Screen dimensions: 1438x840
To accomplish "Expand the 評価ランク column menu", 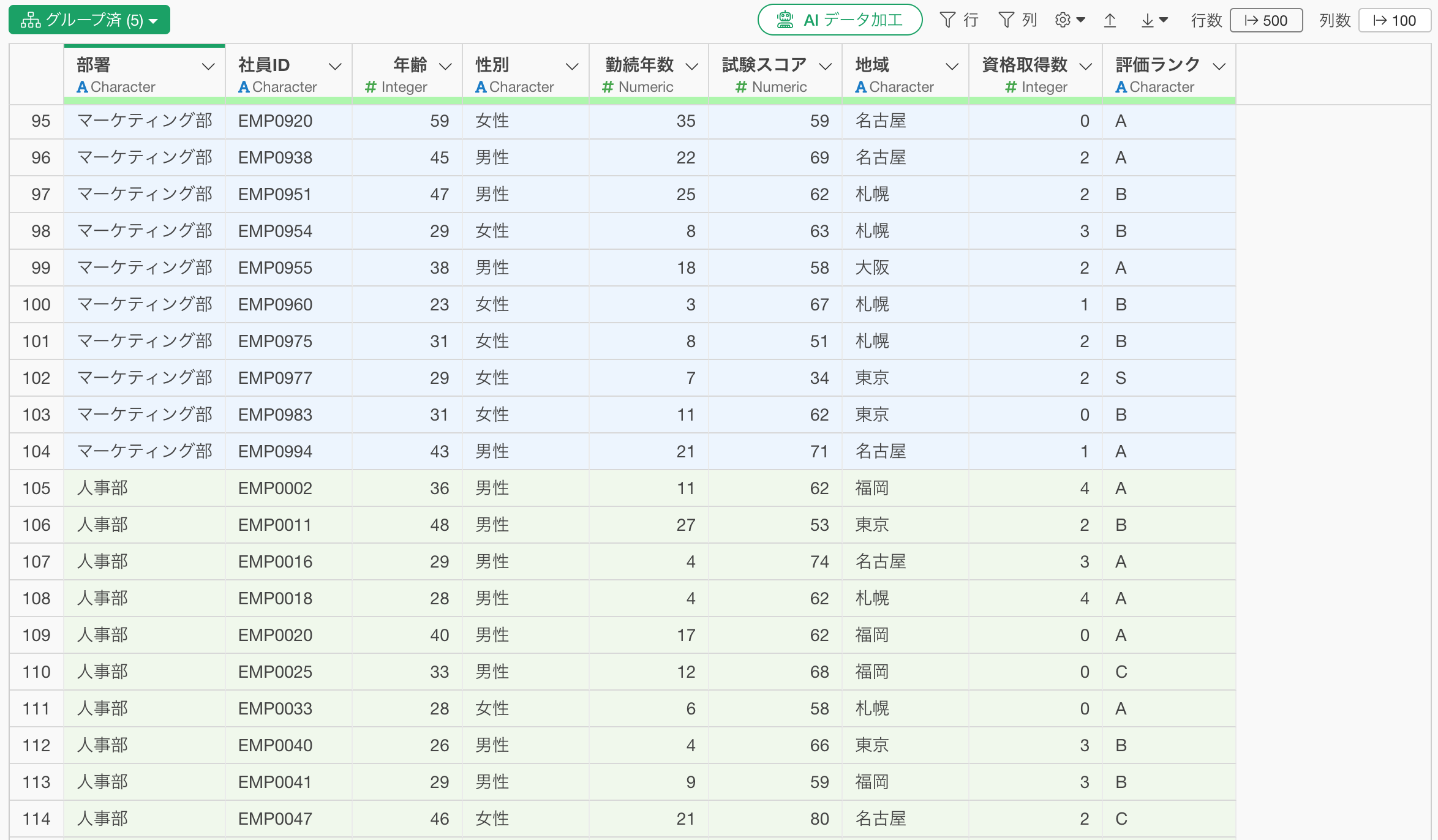I will [x=1219, y=66].
